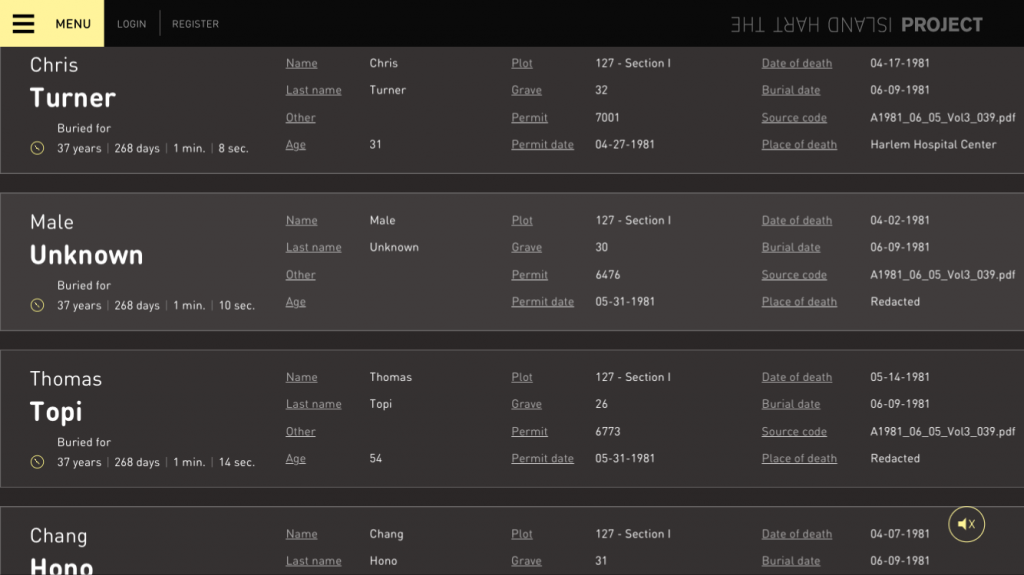Open the hamburger MENU button
The height and width of the screenshot is (575, 1024).
(x=52, y=24)
